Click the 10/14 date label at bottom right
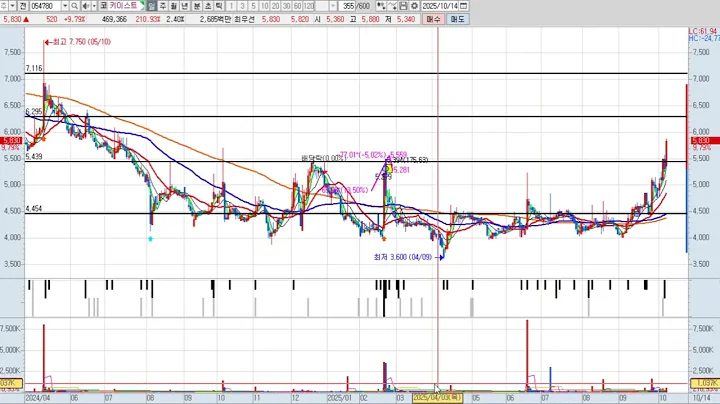The image size is (720, 404). 701,398
